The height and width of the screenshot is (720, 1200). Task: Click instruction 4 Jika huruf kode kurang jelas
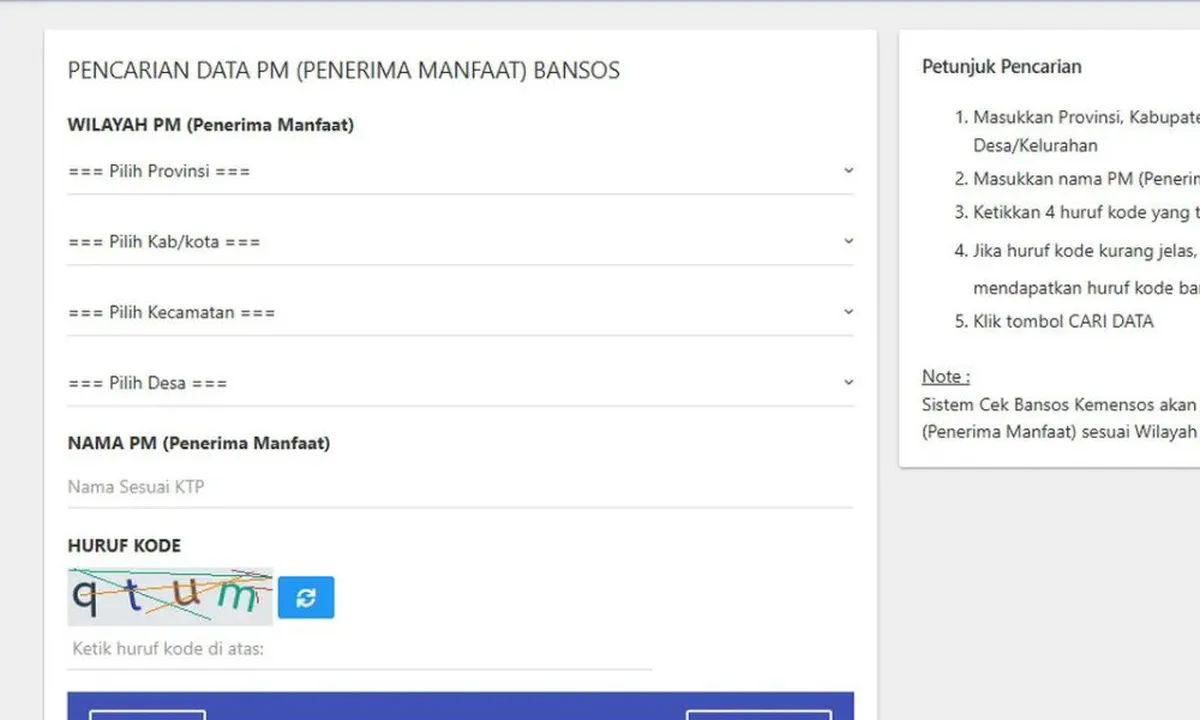pos(1087,270)
